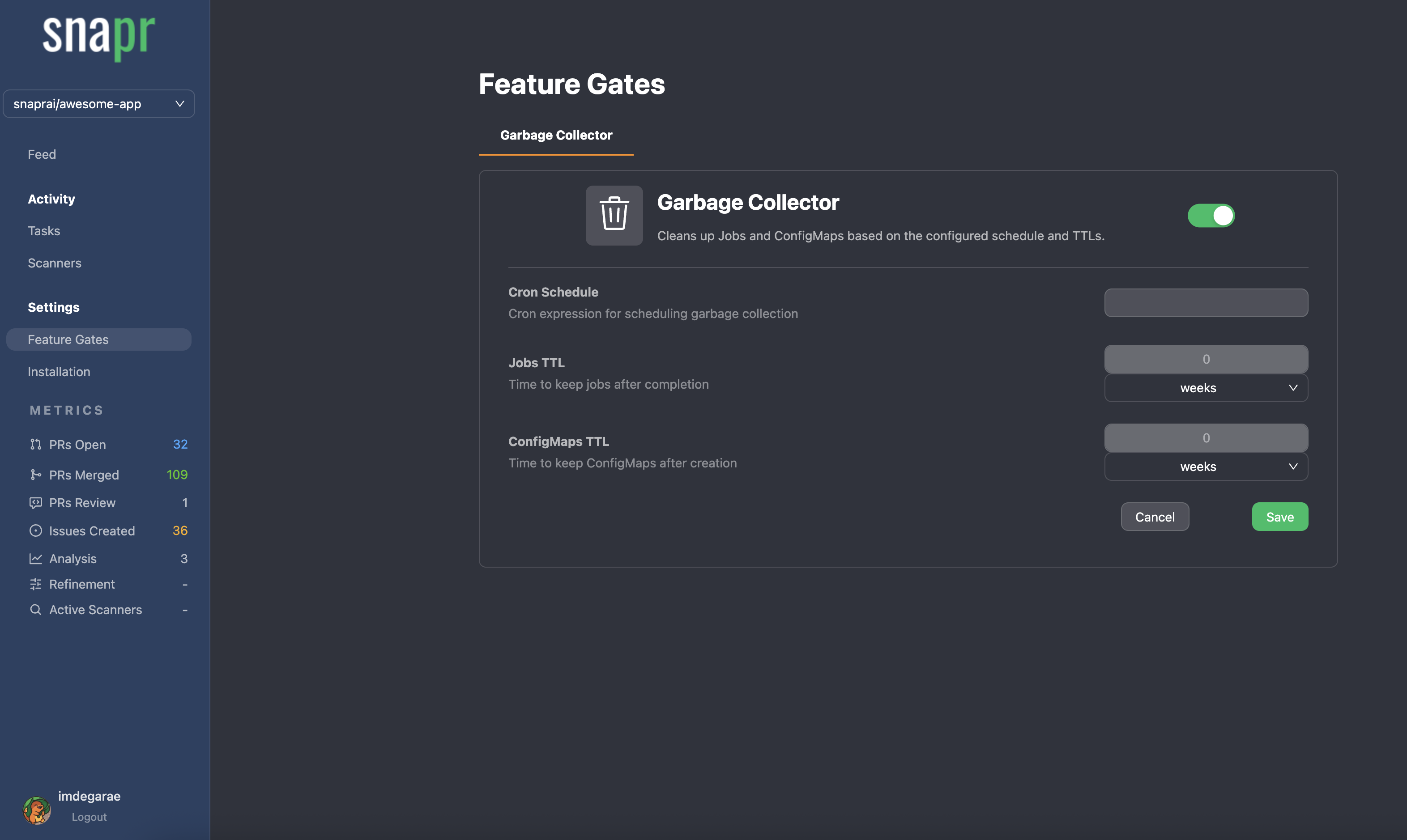Click the Analysis chart icon

coord(36,559)
